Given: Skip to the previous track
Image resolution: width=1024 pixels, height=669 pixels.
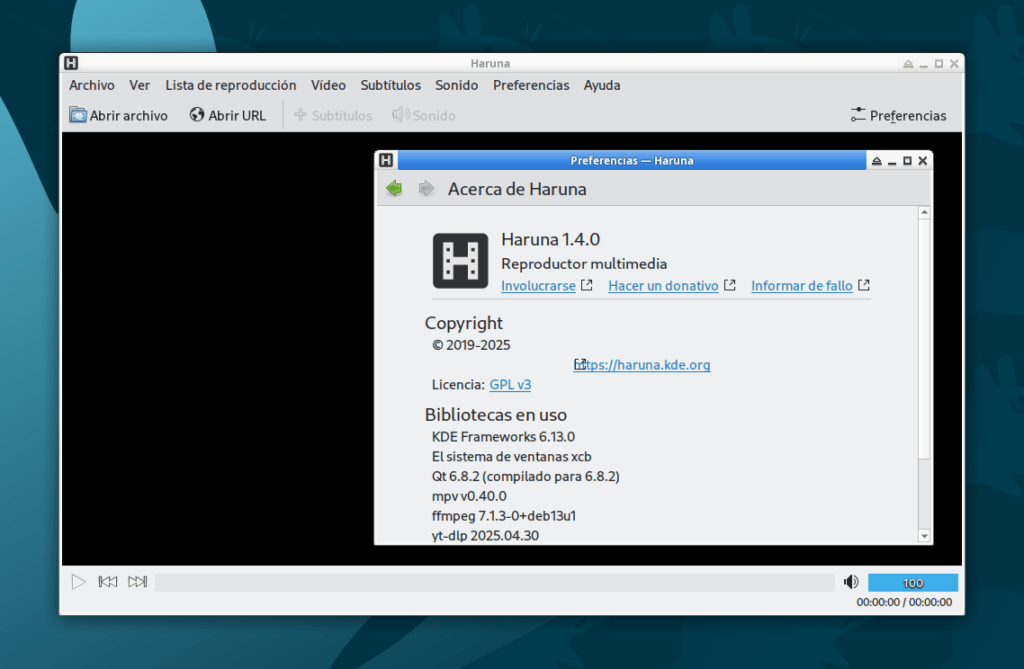Looking at the screenshot, I should click(108, 582).
